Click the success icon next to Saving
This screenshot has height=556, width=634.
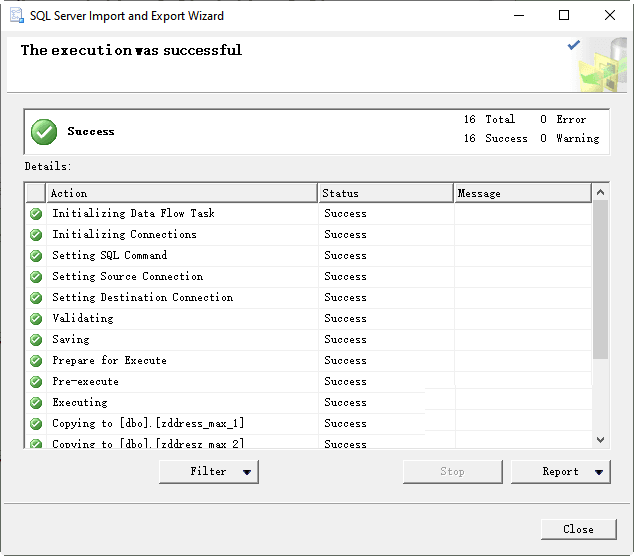click(x=36, y=340)
